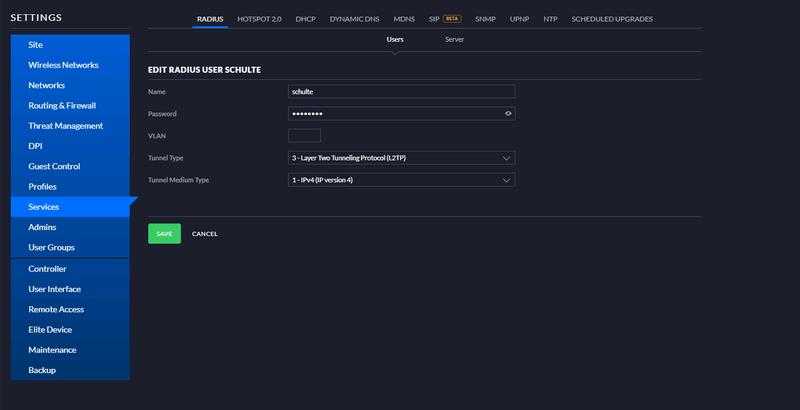Image resolution: width=800 pixels, height=410 pixels.
Task: Click the Tunnel Type label
Action: [x=166, y=158]
